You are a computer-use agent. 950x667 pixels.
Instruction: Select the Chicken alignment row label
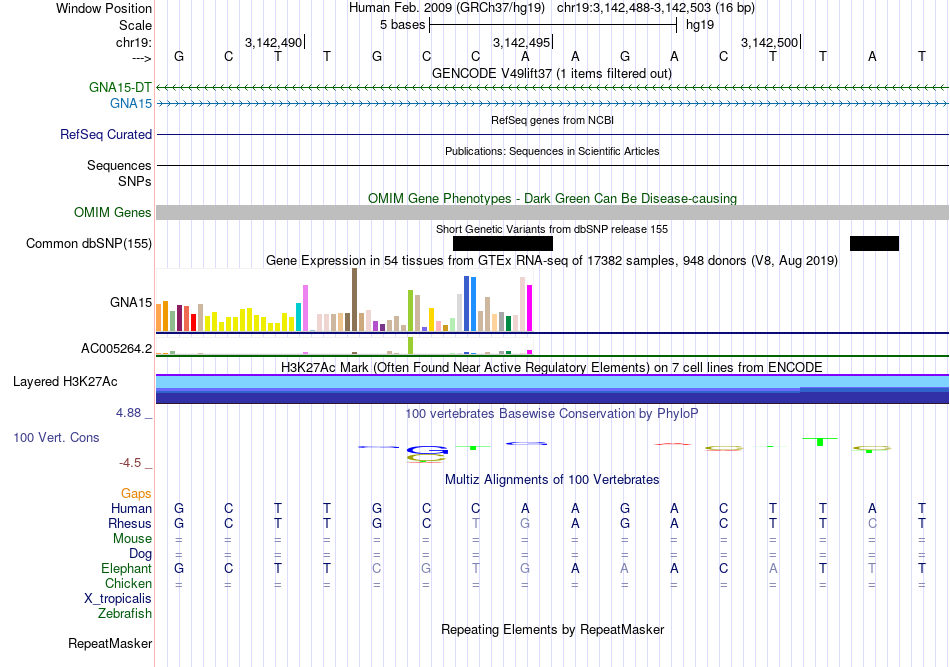pyautogui.click(x=128, y=583)
